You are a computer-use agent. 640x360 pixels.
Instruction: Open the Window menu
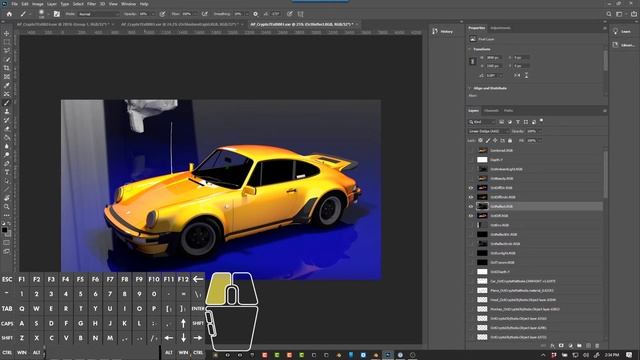128,4
